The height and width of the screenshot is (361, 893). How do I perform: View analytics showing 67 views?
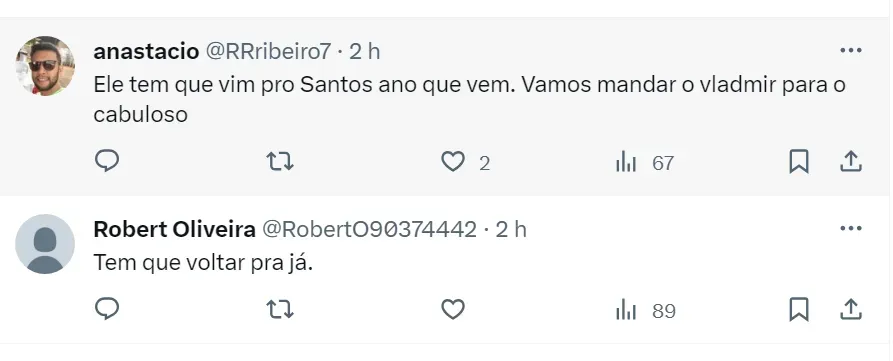click(x=645, y=163)
